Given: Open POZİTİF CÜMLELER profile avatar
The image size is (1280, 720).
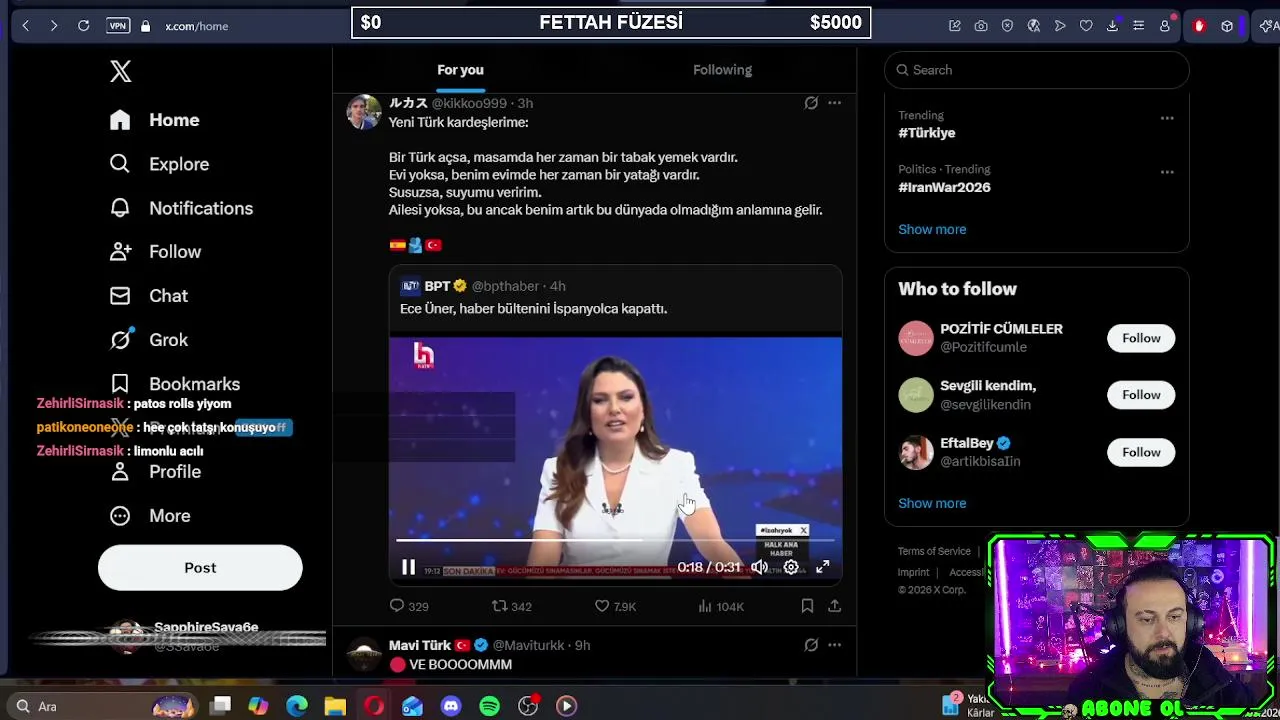Looking at the screenshot, I should tap(915, 338).
